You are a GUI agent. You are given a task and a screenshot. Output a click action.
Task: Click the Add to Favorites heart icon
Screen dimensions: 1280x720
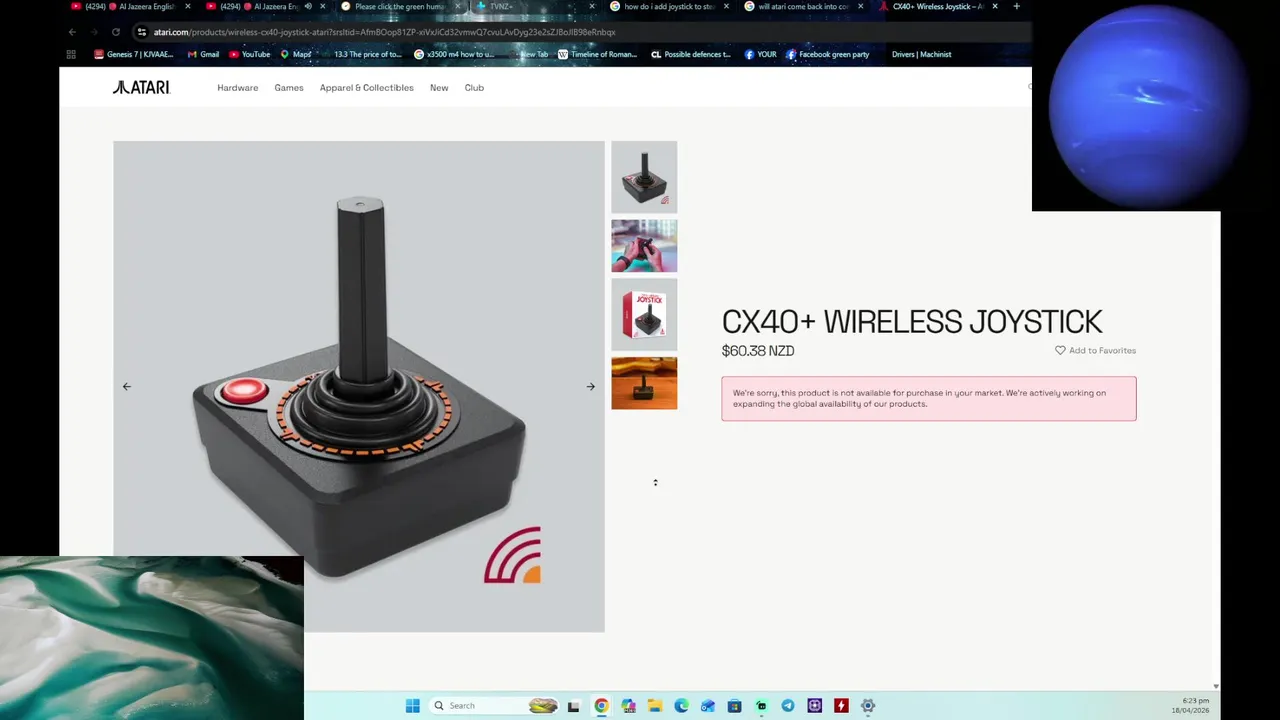point(1060,350)
